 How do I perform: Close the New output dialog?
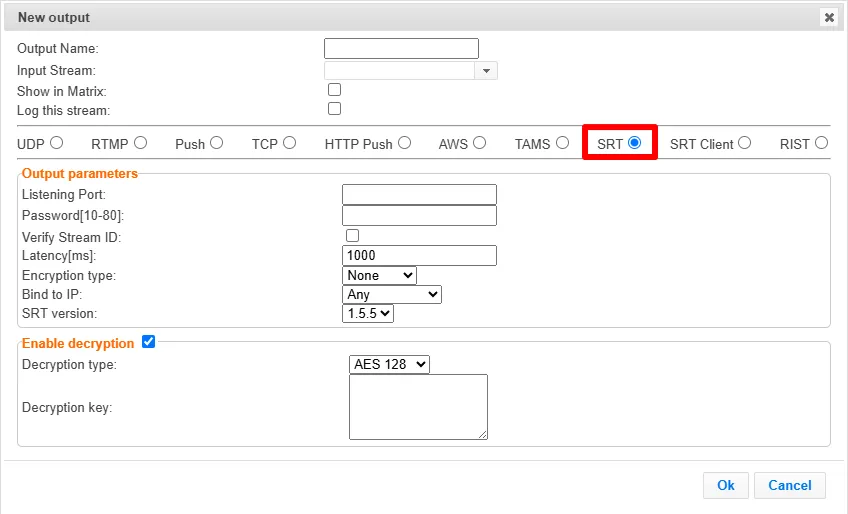coord(829,17)
